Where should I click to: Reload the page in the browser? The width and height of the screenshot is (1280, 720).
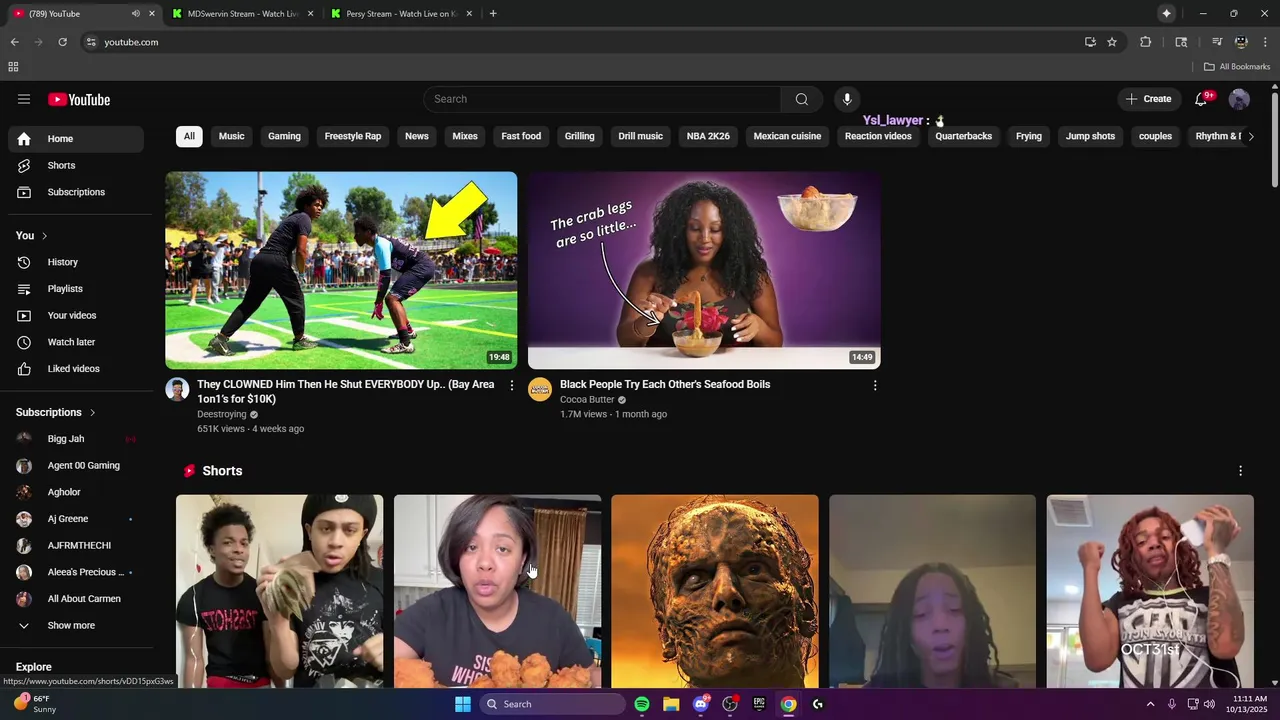tap(62, 42)
